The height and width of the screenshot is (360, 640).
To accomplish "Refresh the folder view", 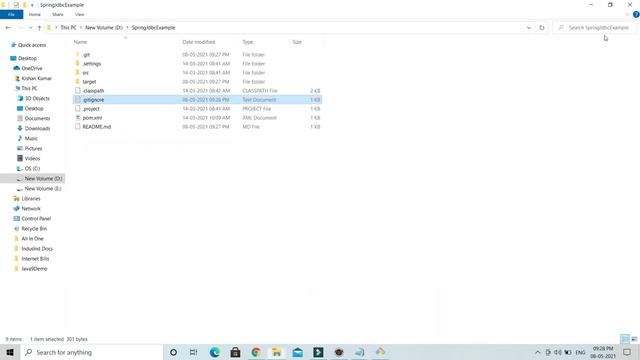I will pos(542,28).
